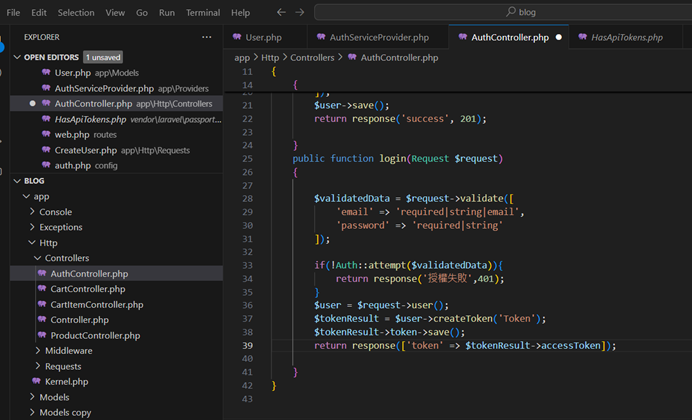The image size is (692, 420).
Task: Switch to the HasApiTokens.php tab
Action: click(626, 37)
